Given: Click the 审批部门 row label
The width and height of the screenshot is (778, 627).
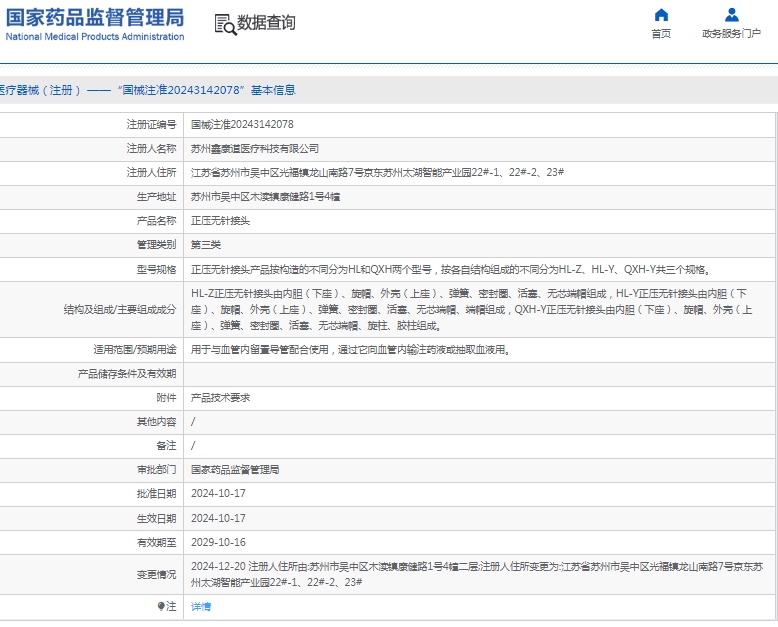Looking at the screenshot, I should [156, 470].
